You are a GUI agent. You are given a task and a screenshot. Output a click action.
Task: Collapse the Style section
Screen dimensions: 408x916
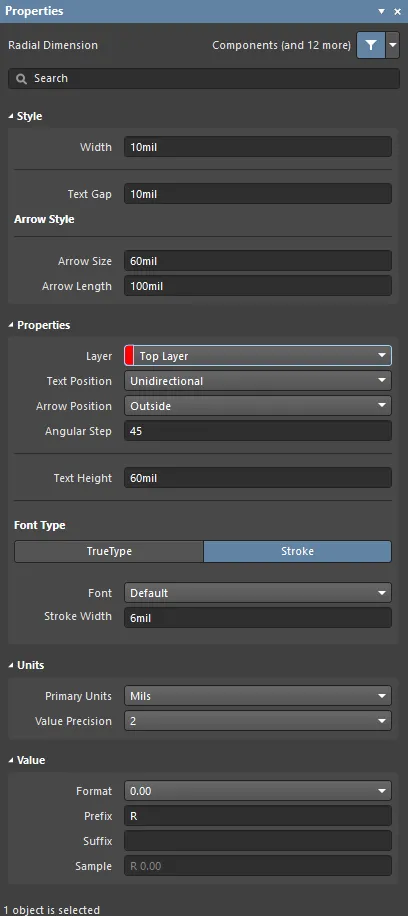(11, 116)
